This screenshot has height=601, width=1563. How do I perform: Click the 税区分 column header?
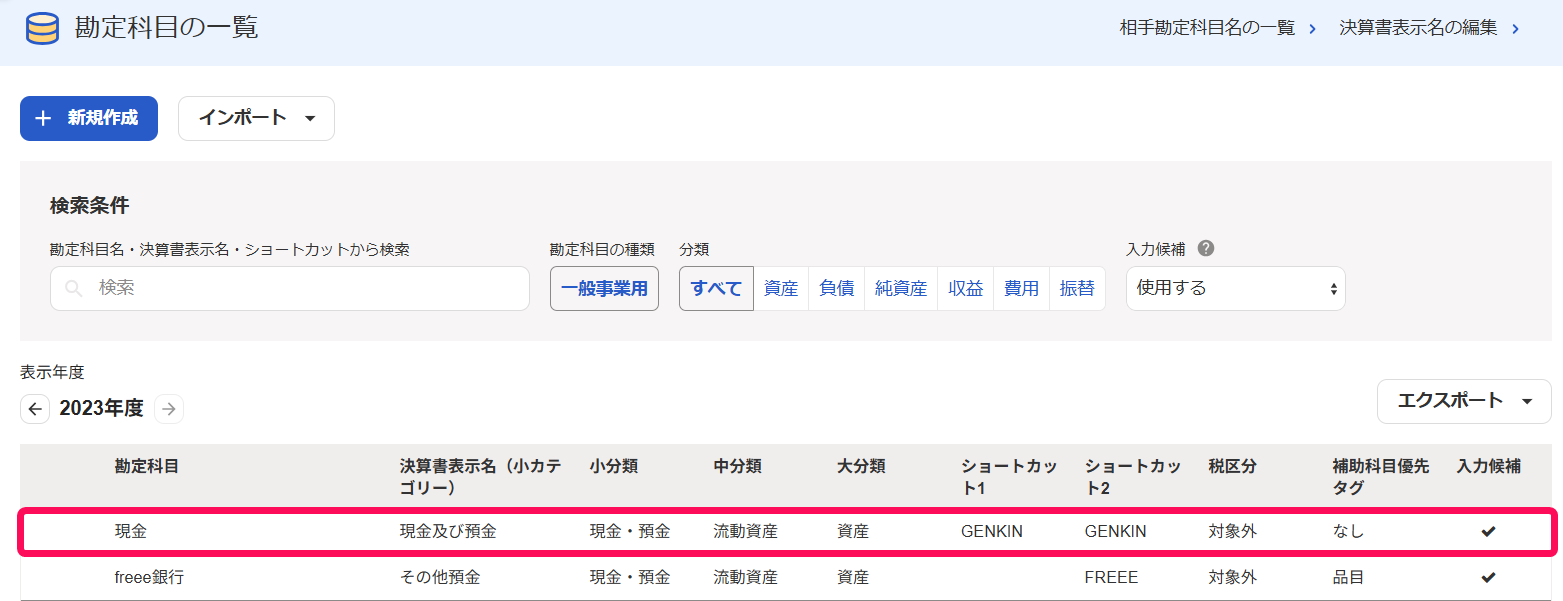pos(1233,466)
